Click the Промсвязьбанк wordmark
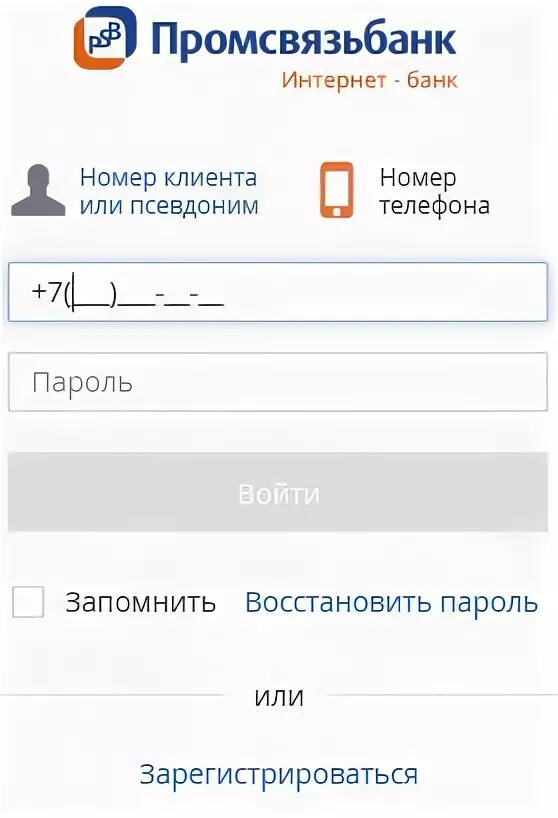 click(304, 40)
